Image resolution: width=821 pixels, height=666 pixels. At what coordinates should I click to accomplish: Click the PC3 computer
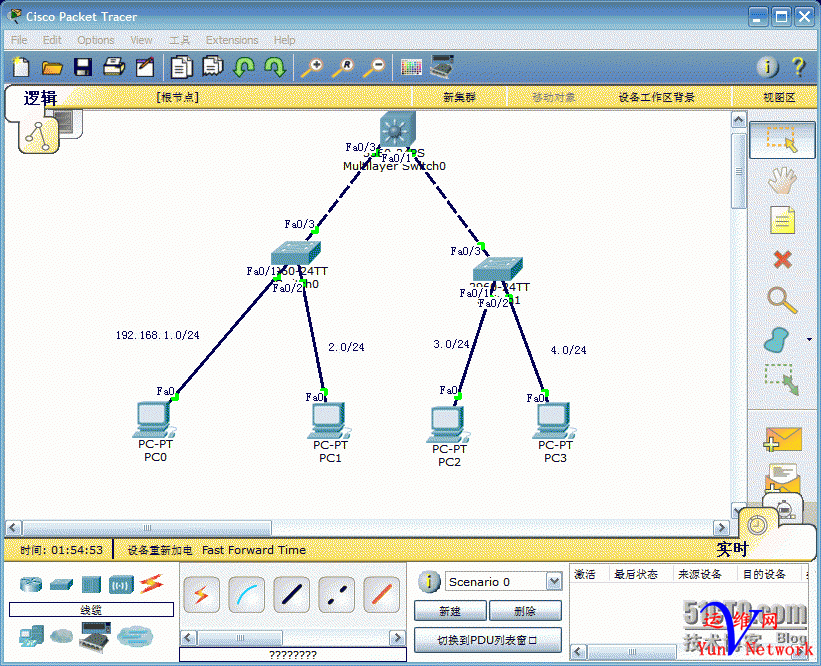coord(554,420)
